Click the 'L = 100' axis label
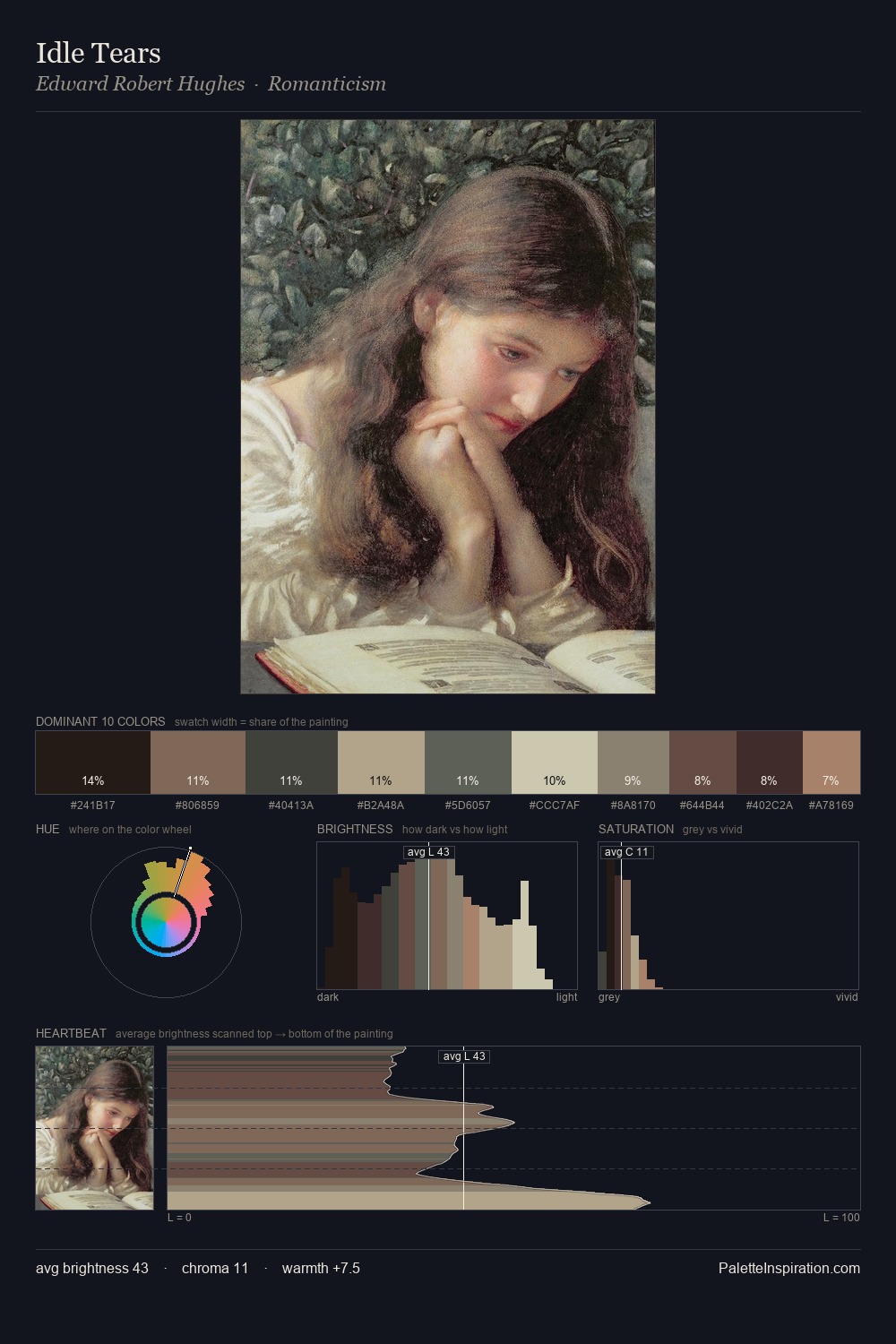The image size is (896, 1344). [x=841, y=1218]
